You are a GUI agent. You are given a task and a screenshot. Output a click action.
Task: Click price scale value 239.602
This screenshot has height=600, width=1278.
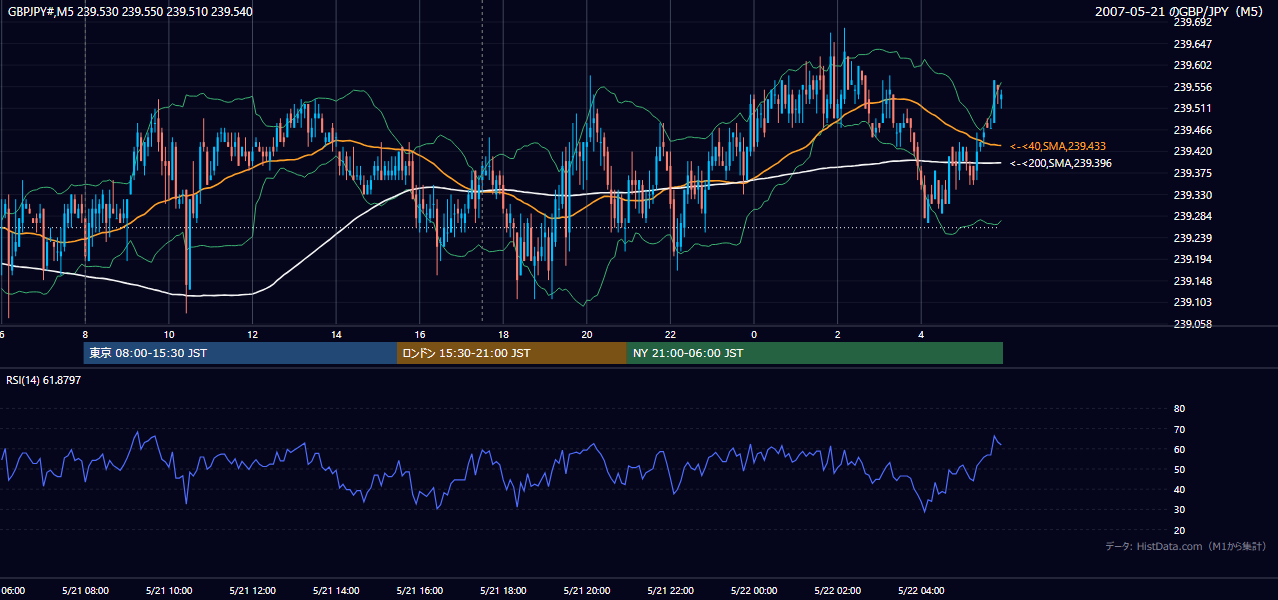1192,65
